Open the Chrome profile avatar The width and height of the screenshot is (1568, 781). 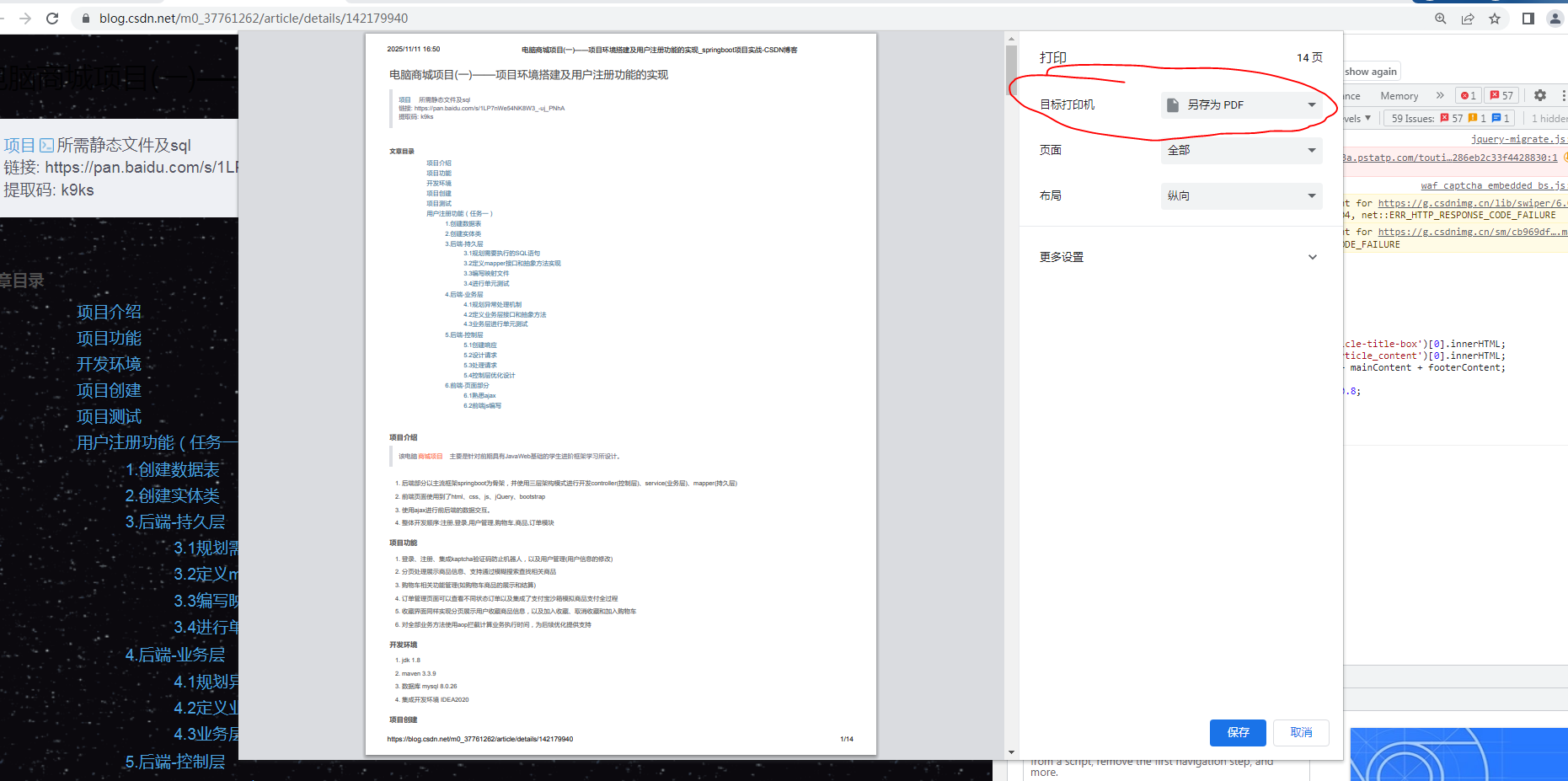tap(1555, 19)
